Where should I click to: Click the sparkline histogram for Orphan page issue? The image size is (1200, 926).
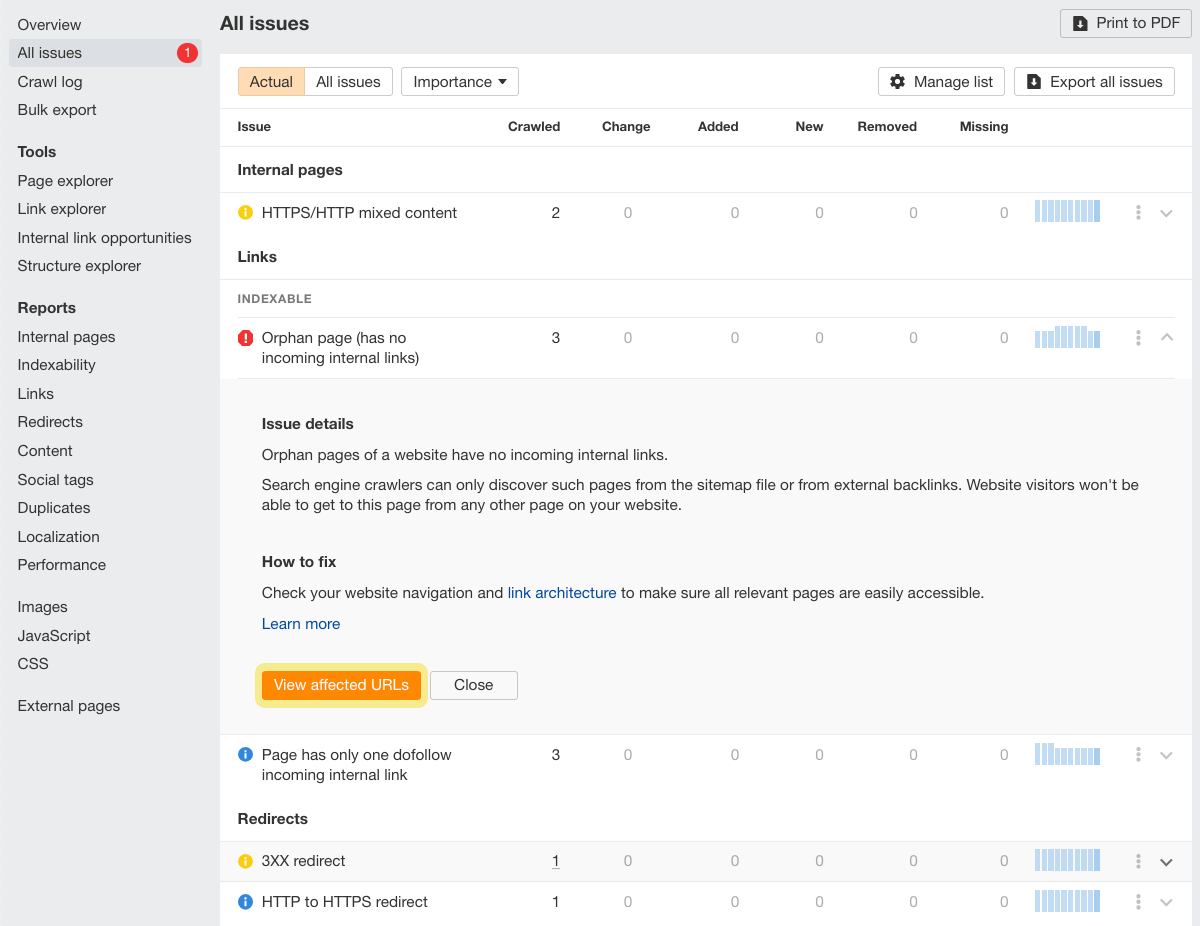1066,337
